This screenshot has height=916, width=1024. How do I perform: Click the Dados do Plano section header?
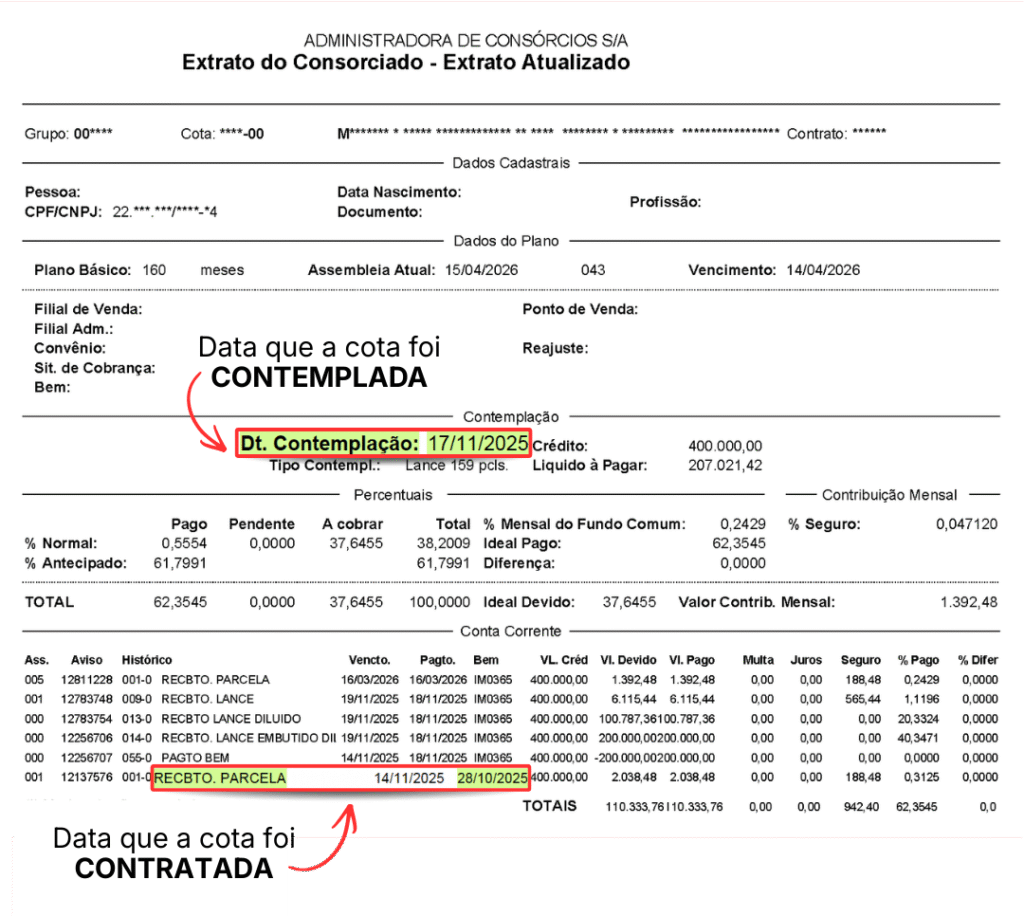click(x=506, y=241)
